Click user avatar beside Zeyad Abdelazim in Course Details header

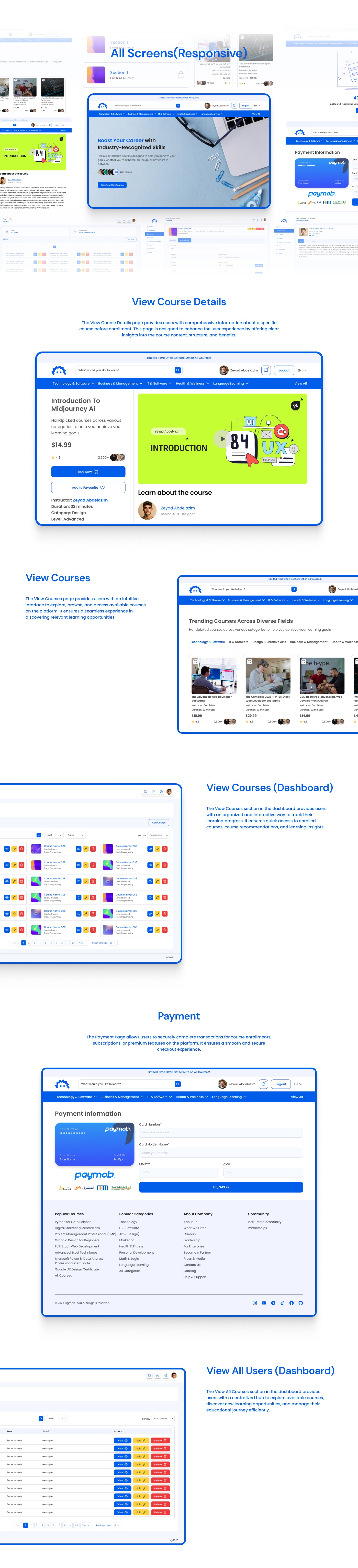223,370
